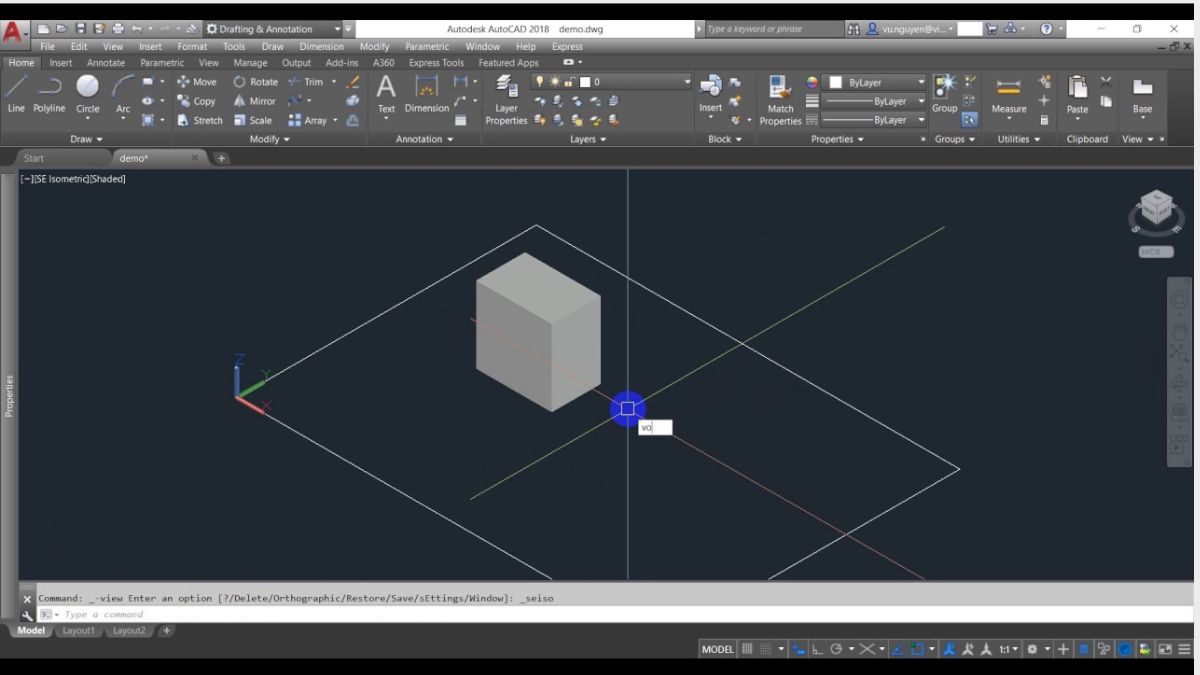Click the SE Isometric view label
The width and height of the screenshot is (1200, 675).
(60, 179)
